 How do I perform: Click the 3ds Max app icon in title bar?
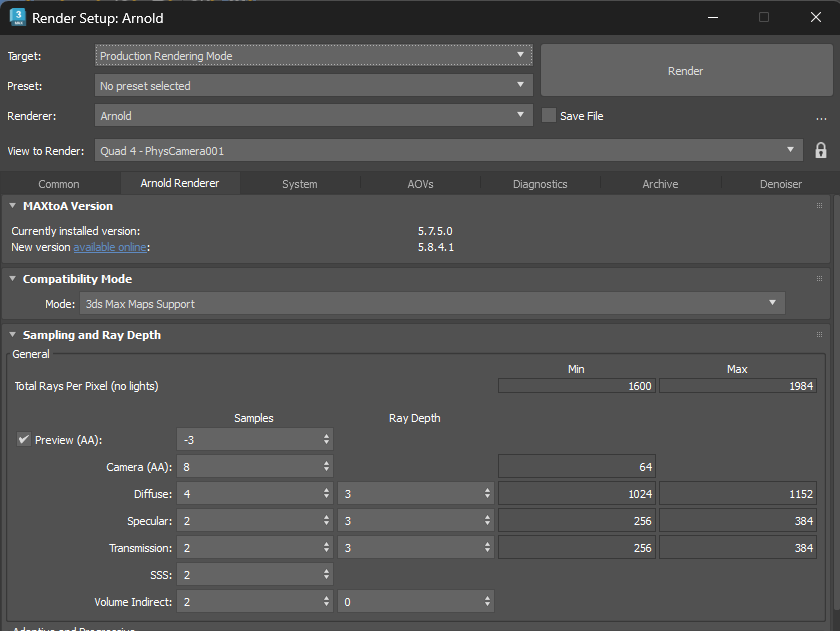pyautogui.click(x=18, y=17)
